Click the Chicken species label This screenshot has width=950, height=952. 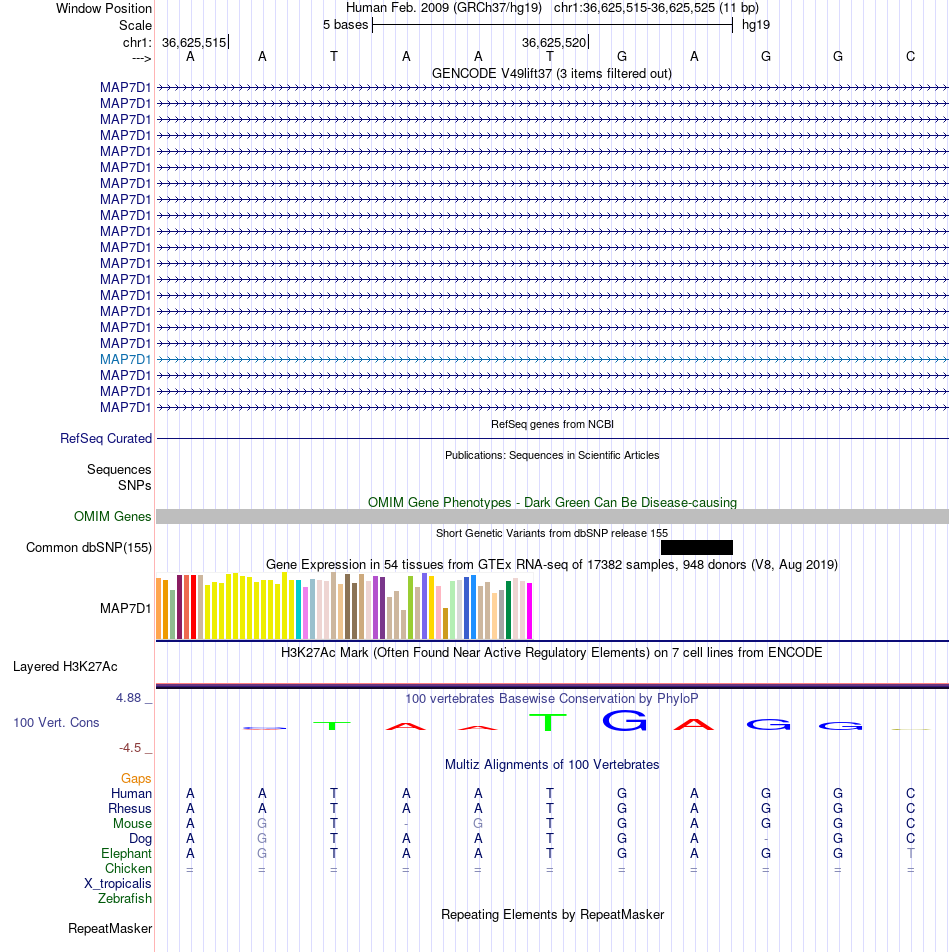[128, 868]
